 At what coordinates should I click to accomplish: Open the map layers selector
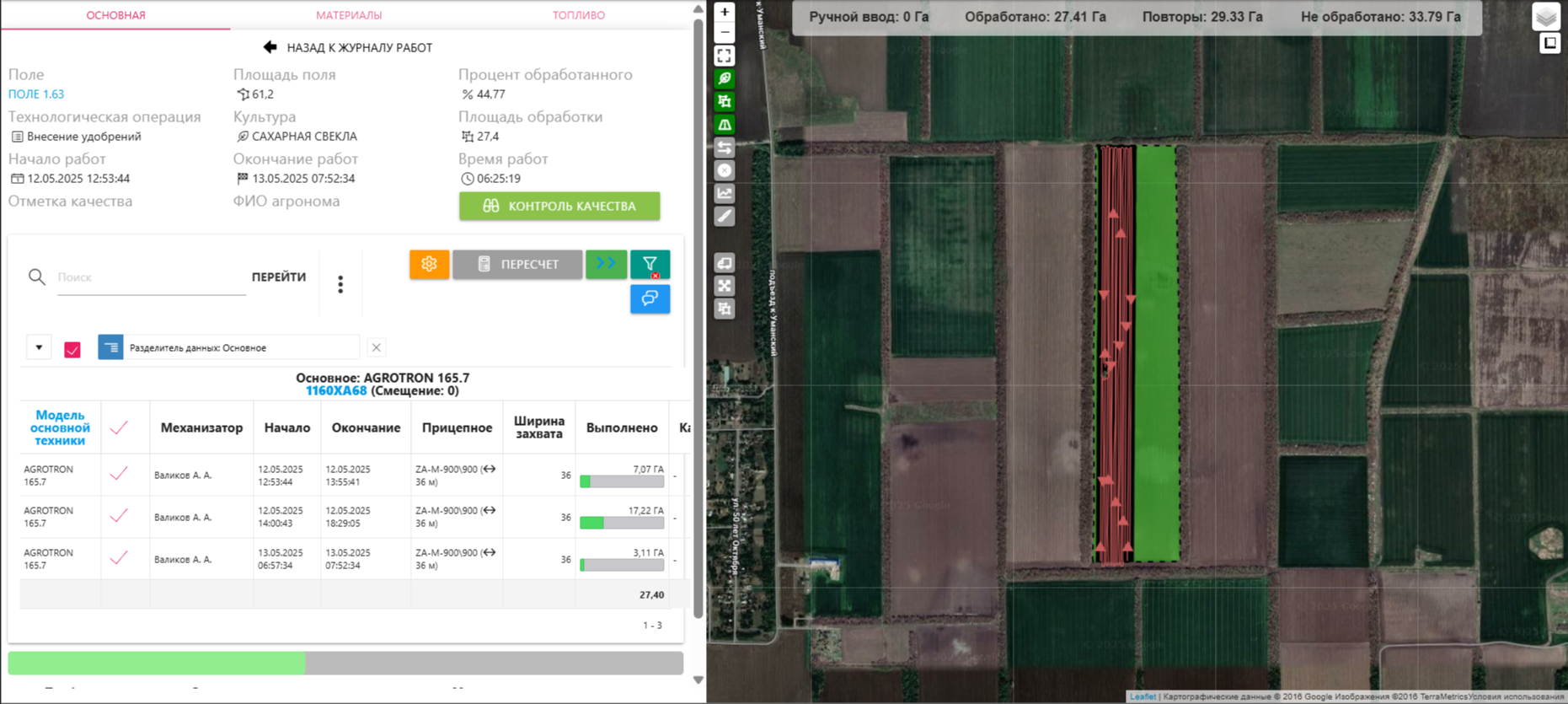[x=1546, y=16]
